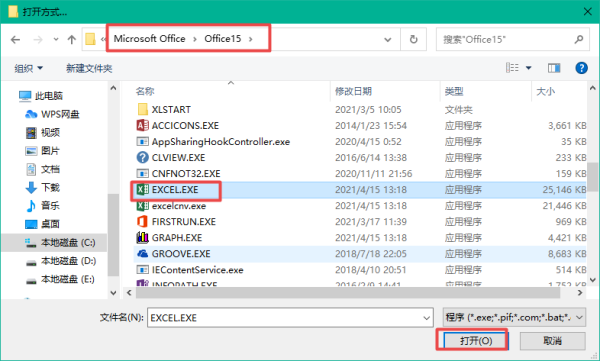Sort by the 修改日期 column header

[353, 91]
